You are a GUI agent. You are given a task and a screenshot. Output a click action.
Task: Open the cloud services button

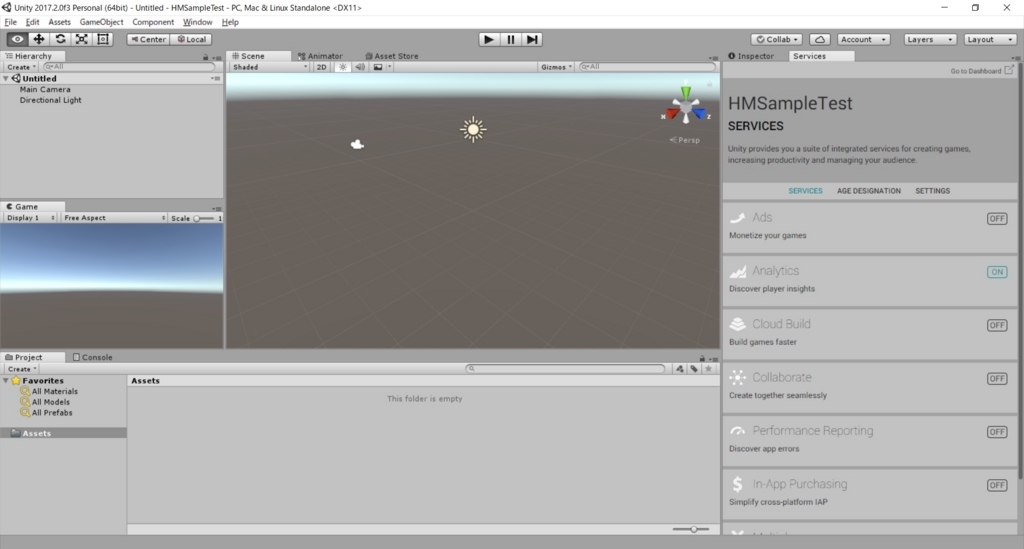[820, 39]
